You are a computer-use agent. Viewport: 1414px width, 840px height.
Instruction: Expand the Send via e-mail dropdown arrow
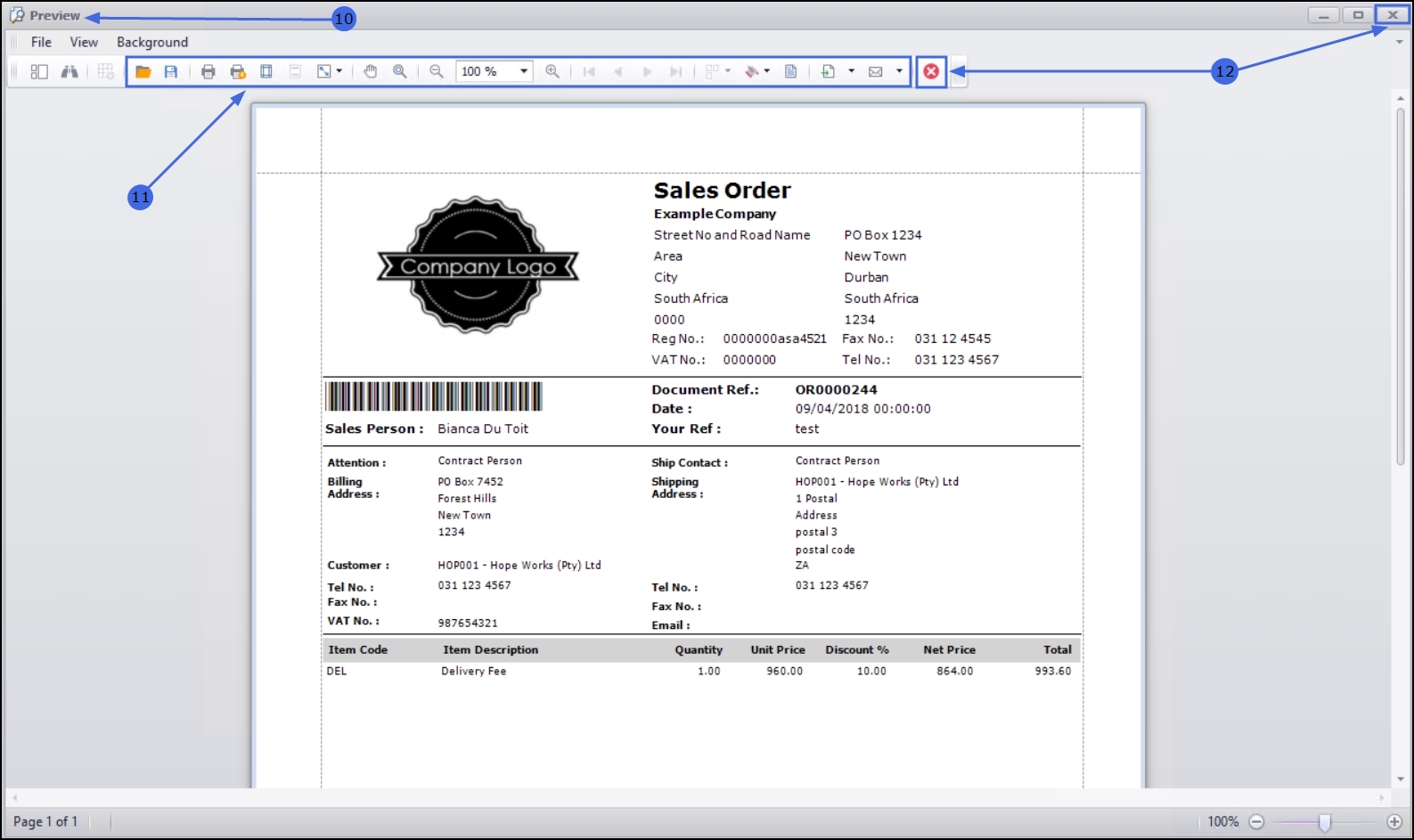[x=899, y=71]
